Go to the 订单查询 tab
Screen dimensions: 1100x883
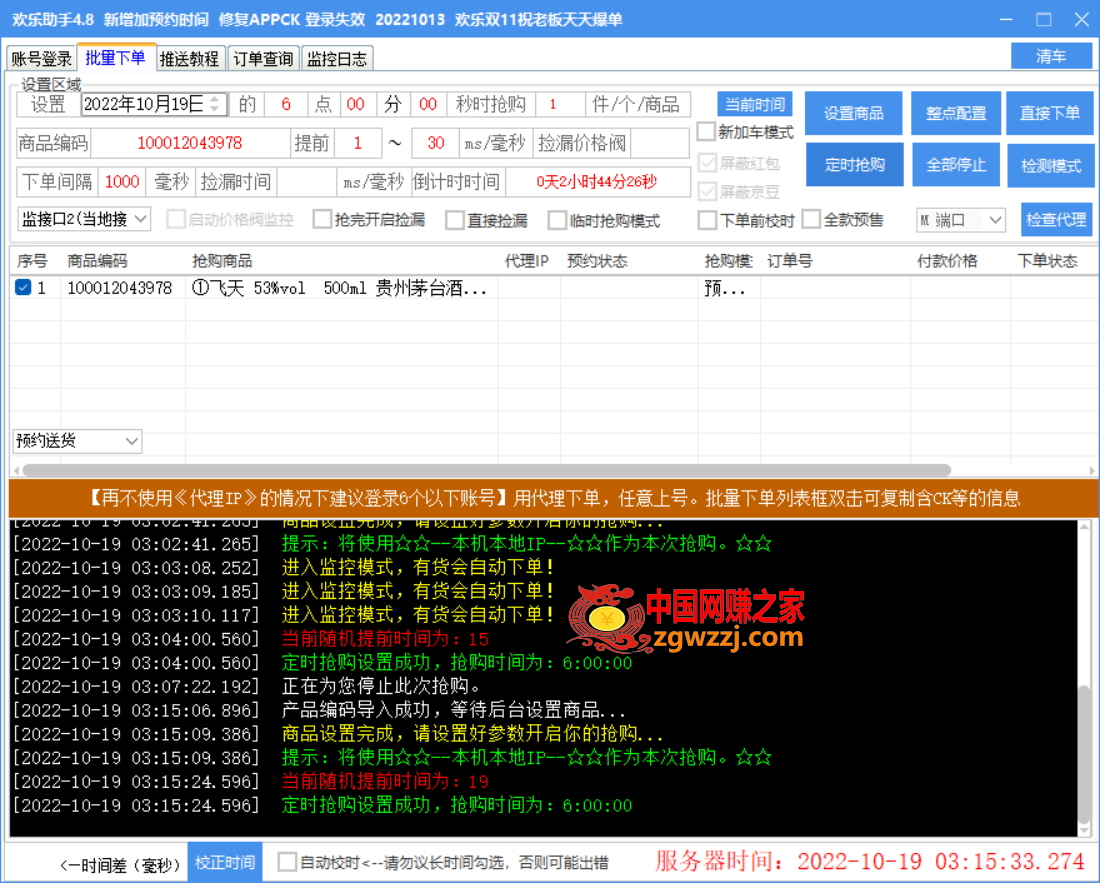coord(263,58)
